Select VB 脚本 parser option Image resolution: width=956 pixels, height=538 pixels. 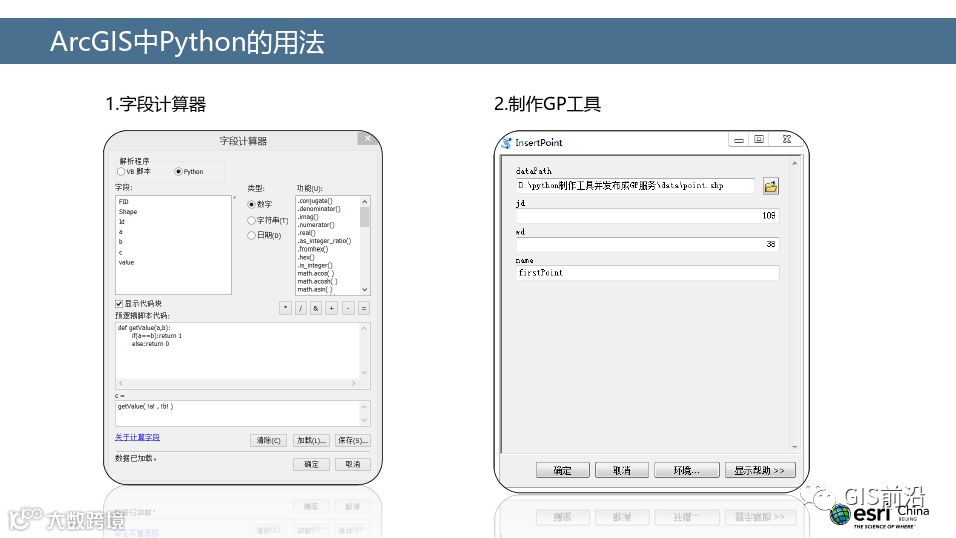(x=121, y=171)
